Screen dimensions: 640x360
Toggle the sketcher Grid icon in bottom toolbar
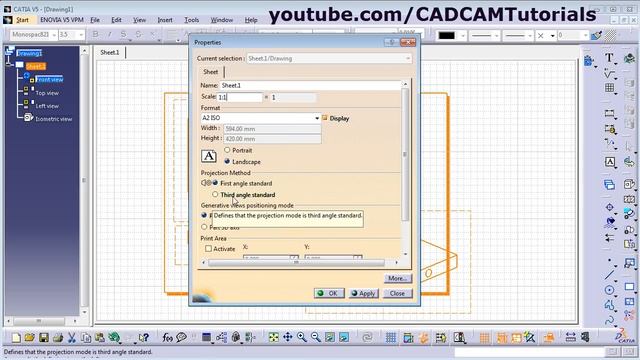coord(391,337)
